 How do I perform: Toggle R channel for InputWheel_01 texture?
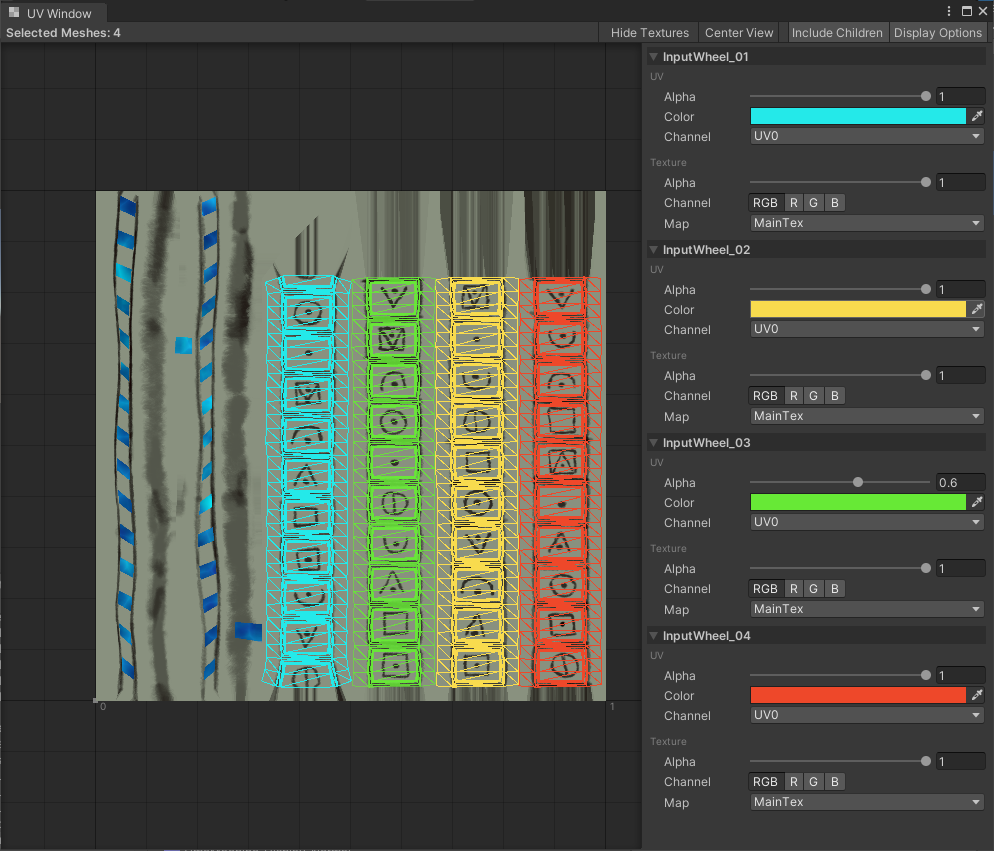pos(793,203)
